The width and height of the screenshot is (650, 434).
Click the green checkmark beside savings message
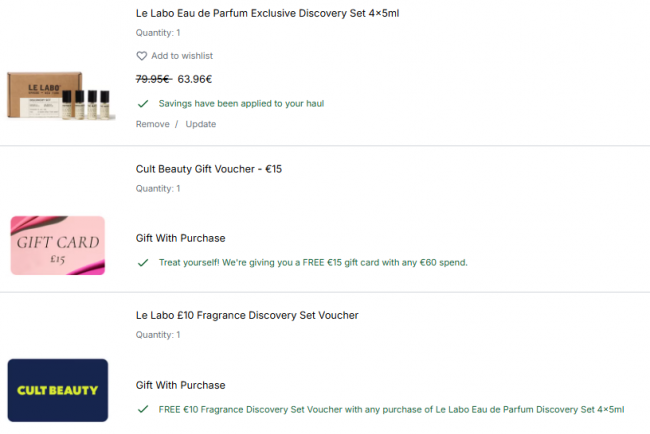[143, 103]
